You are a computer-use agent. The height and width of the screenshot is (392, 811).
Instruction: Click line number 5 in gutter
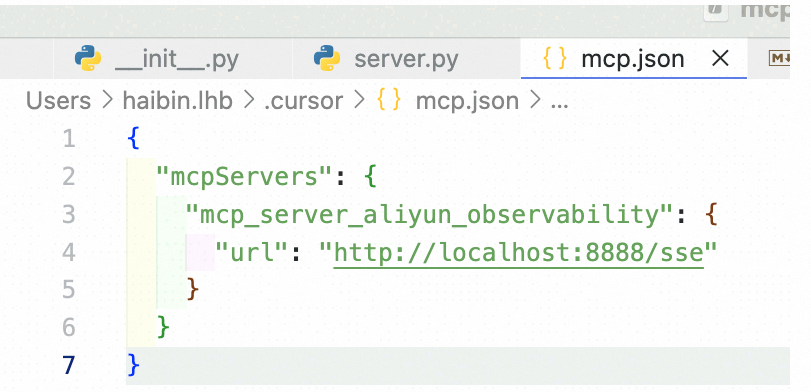point(69,290)
